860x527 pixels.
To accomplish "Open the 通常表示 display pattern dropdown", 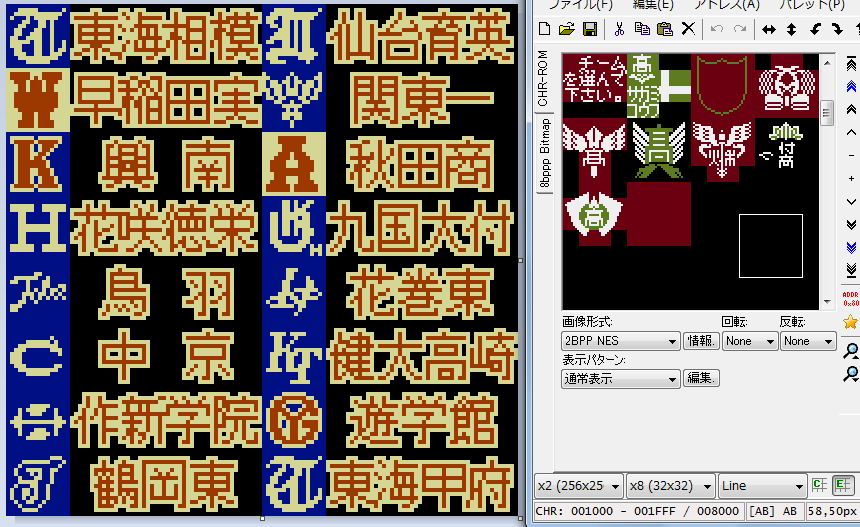I will pos(620,378).
